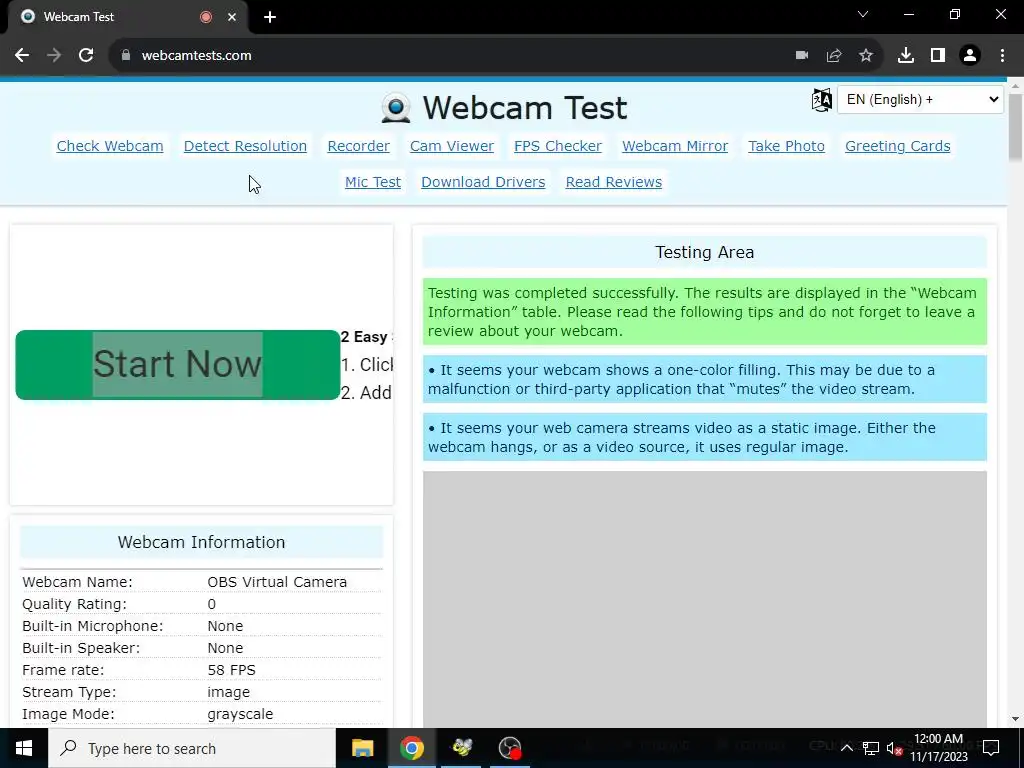Open OBS Studio from the taskbar

[x=510, y=748]
